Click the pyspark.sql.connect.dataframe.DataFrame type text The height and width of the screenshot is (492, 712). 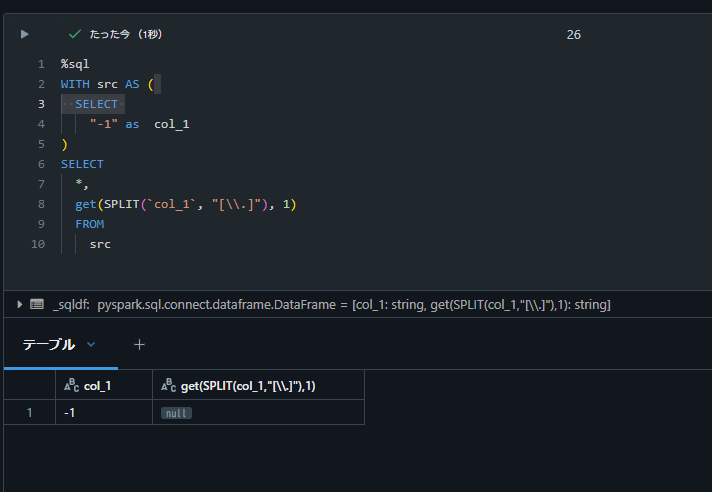(217, 304)
